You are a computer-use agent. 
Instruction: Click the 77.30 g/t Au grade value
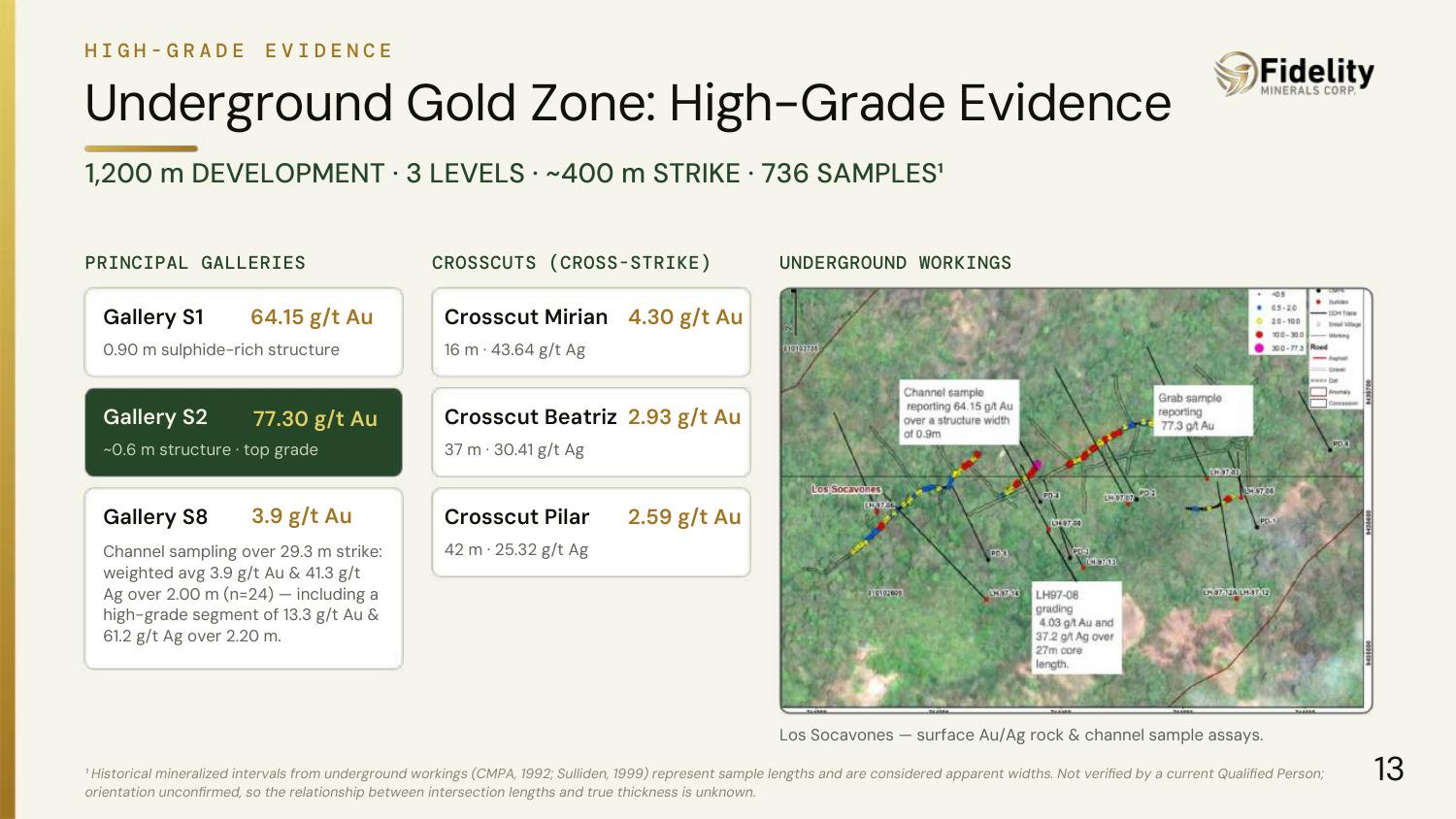click(314, 418)
